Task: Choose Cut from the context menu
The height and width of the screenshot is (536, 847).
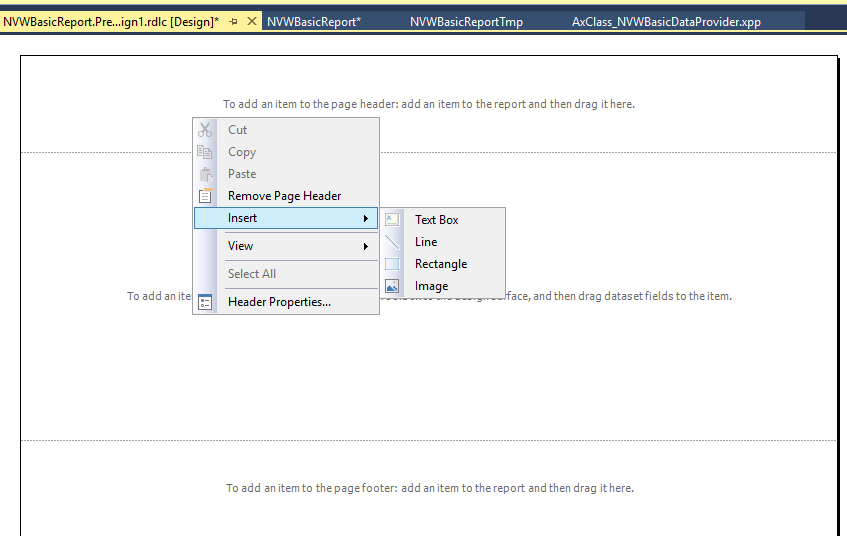Action: click(286, 130)
